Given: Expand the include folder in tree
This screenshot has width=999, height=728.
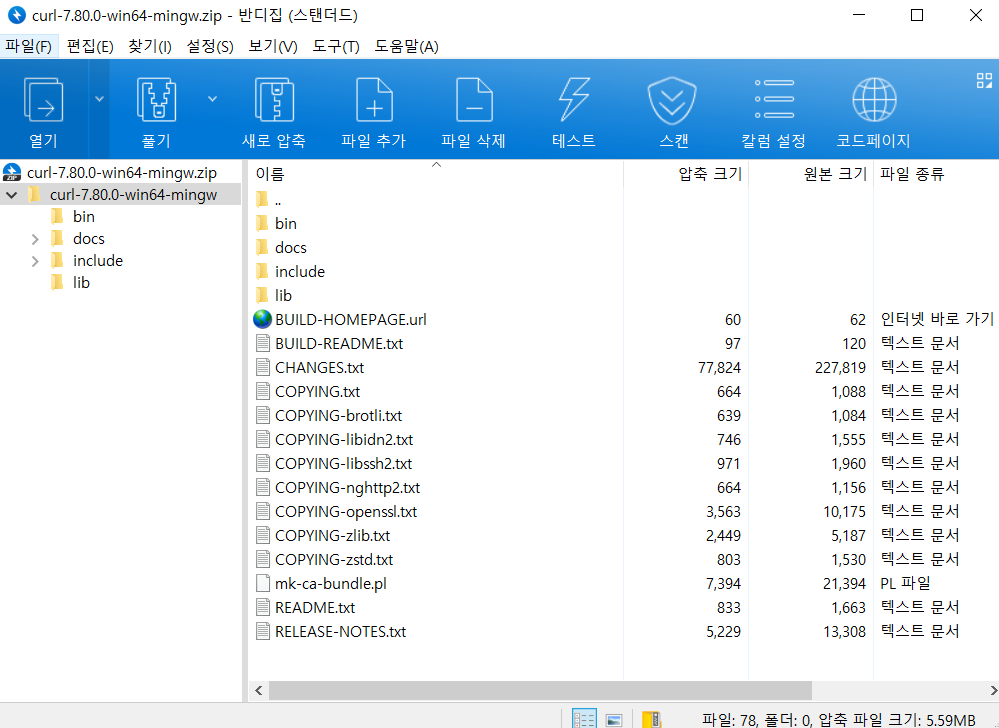Looking at the screenshot, I should 35,261.
